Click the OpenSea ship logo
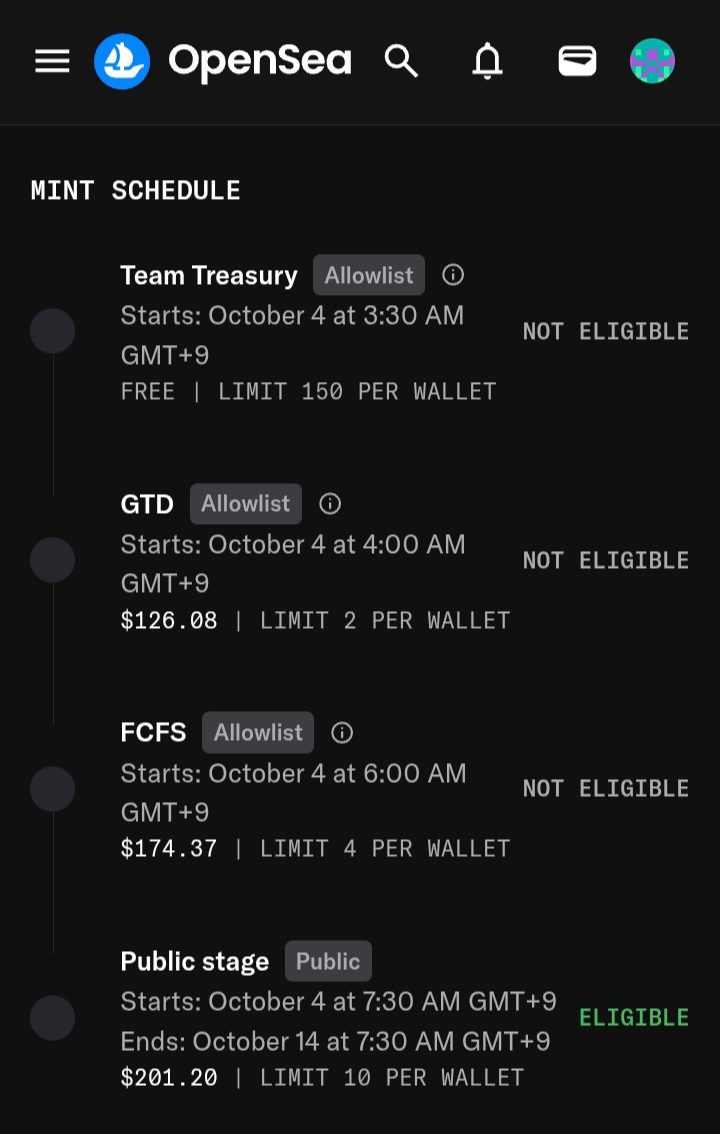Viewport: 720px width, 1134px height. tap(122, 61)
